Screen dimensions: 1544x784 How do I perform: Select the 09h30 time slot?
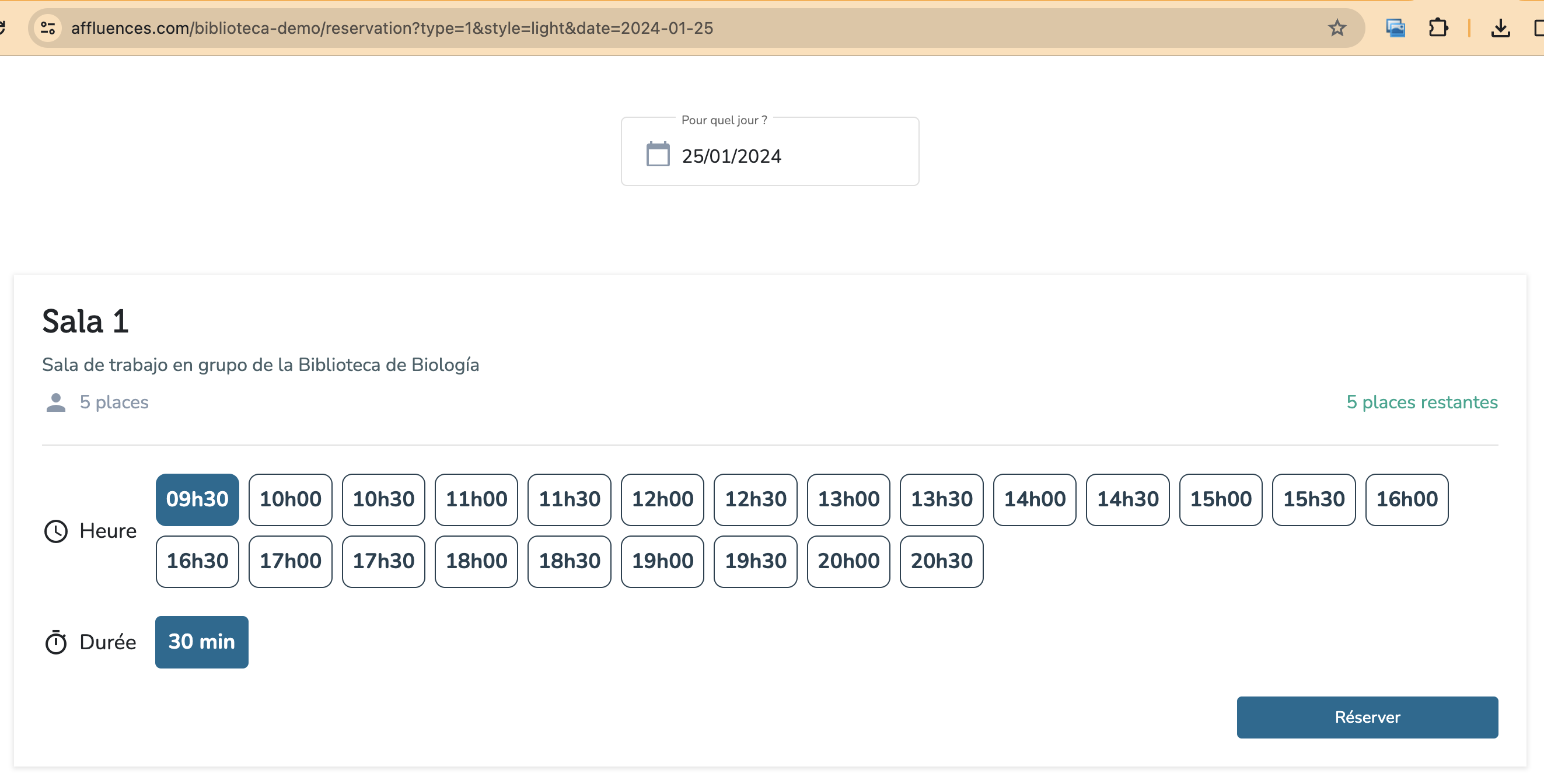point(197,500)
